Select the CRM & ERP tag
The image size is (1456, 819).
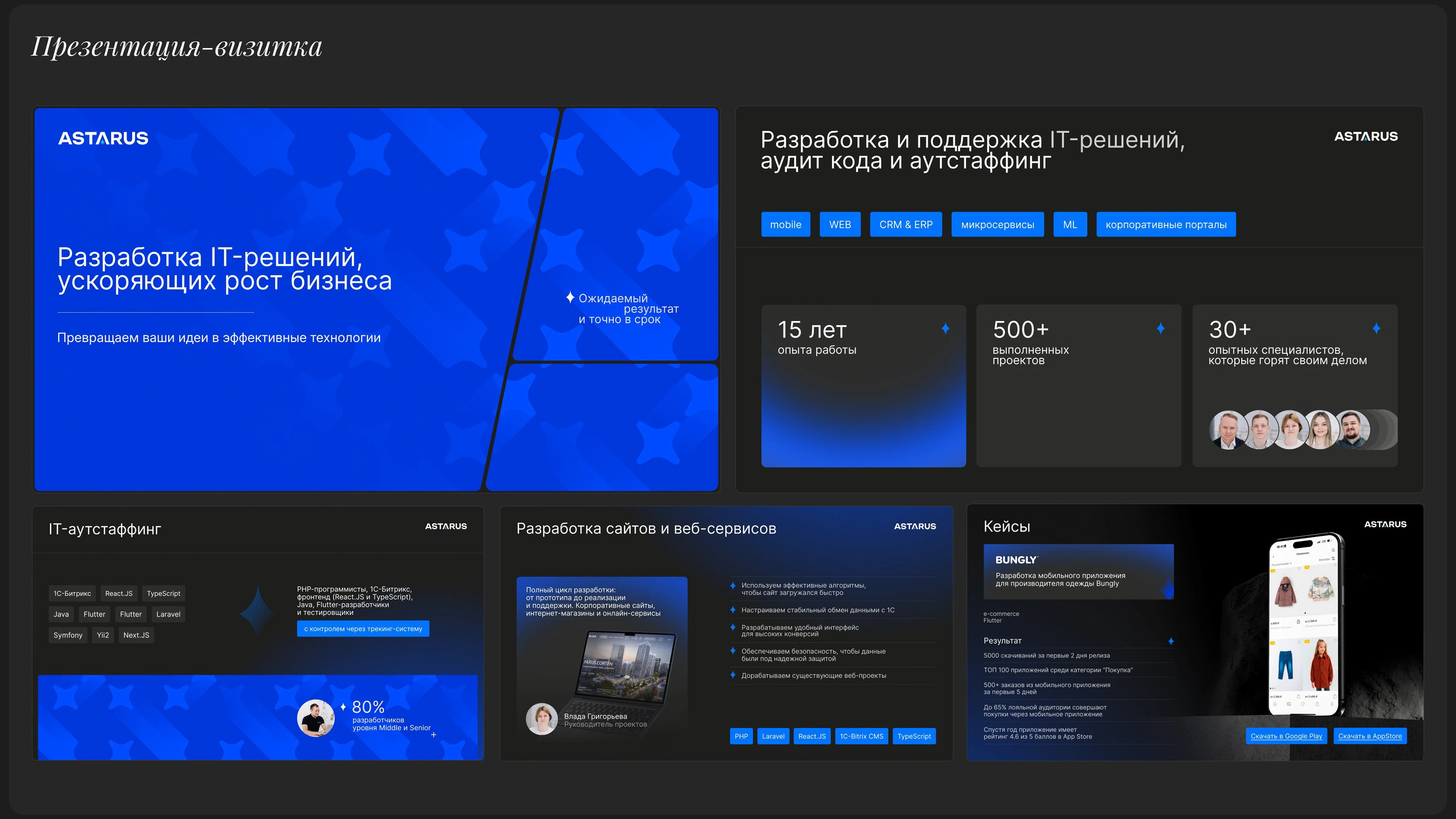(x=906, y=224)
